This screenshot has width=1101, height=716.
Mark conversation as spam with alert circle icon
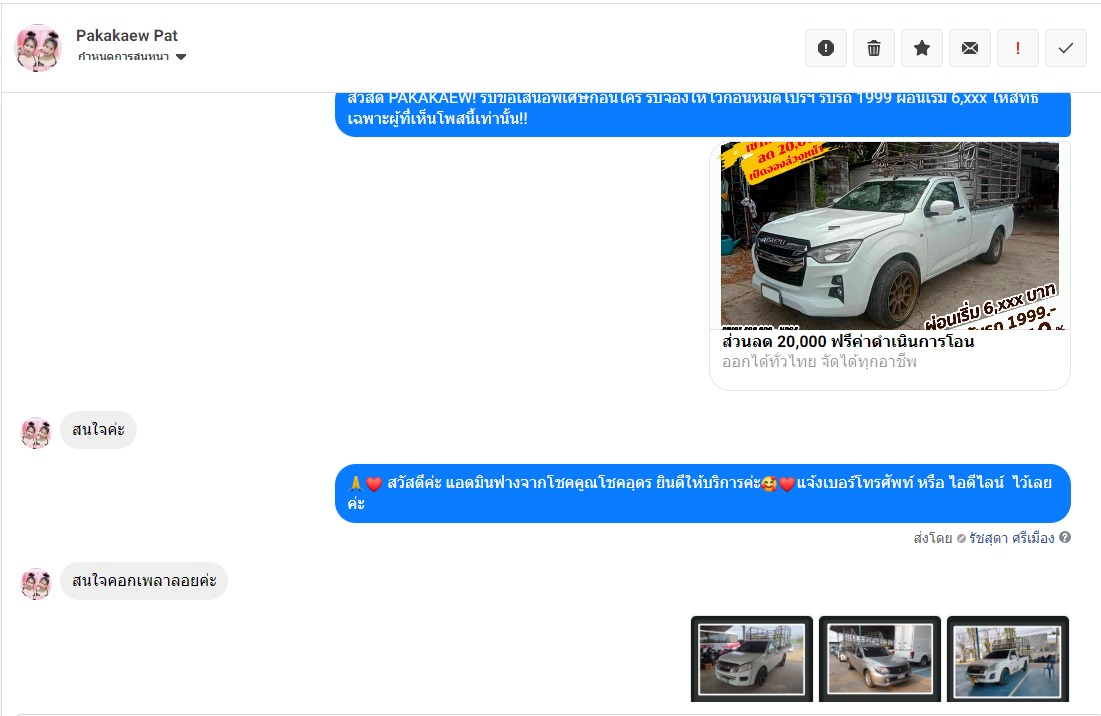(x=825, y=48)
